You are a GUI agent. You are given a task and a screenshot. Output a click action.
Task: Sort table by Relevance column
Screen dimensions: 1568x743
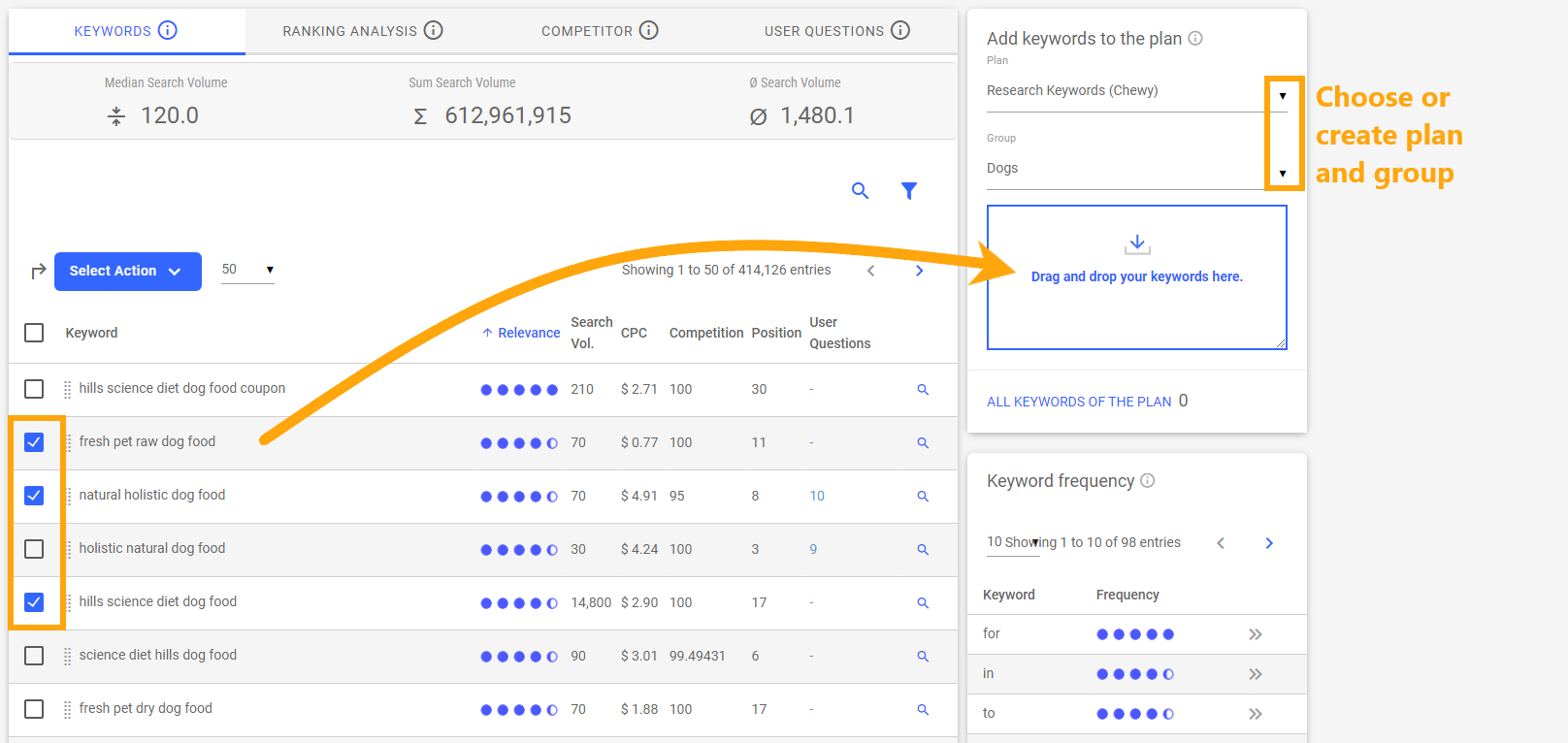click(x=521, y=333)
